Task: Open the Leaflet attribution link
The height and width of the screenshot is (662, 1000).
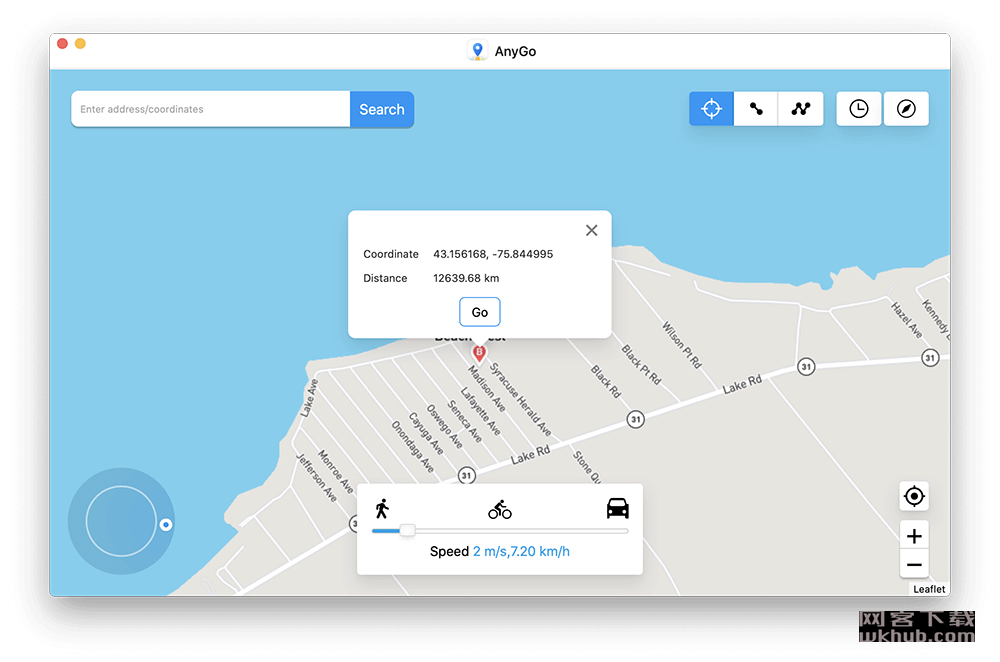Action: [x=929, y=589]
